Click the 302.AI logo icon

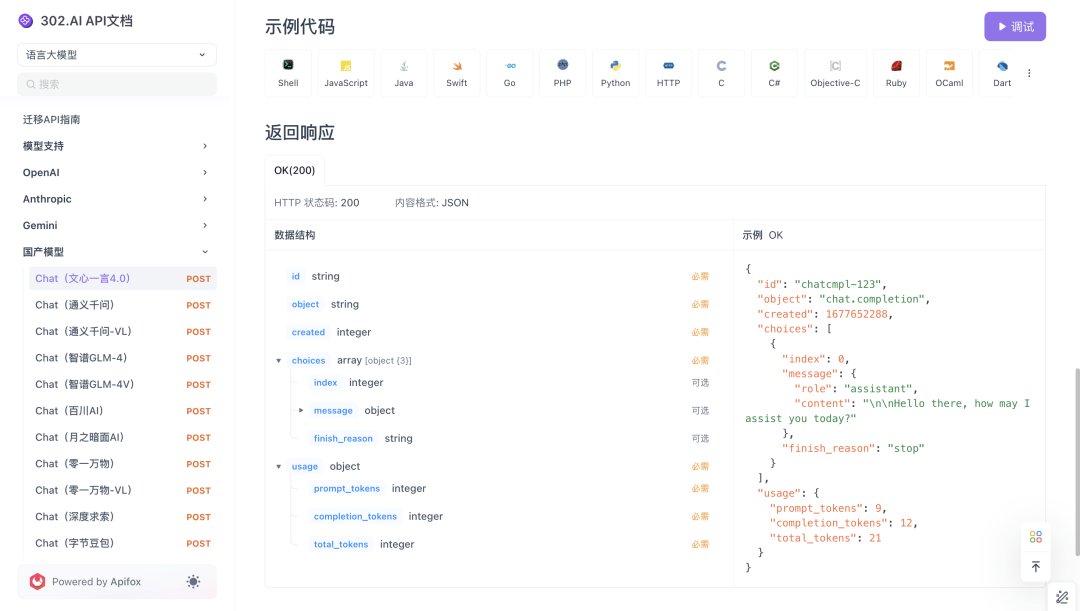[x=25, y=21]
